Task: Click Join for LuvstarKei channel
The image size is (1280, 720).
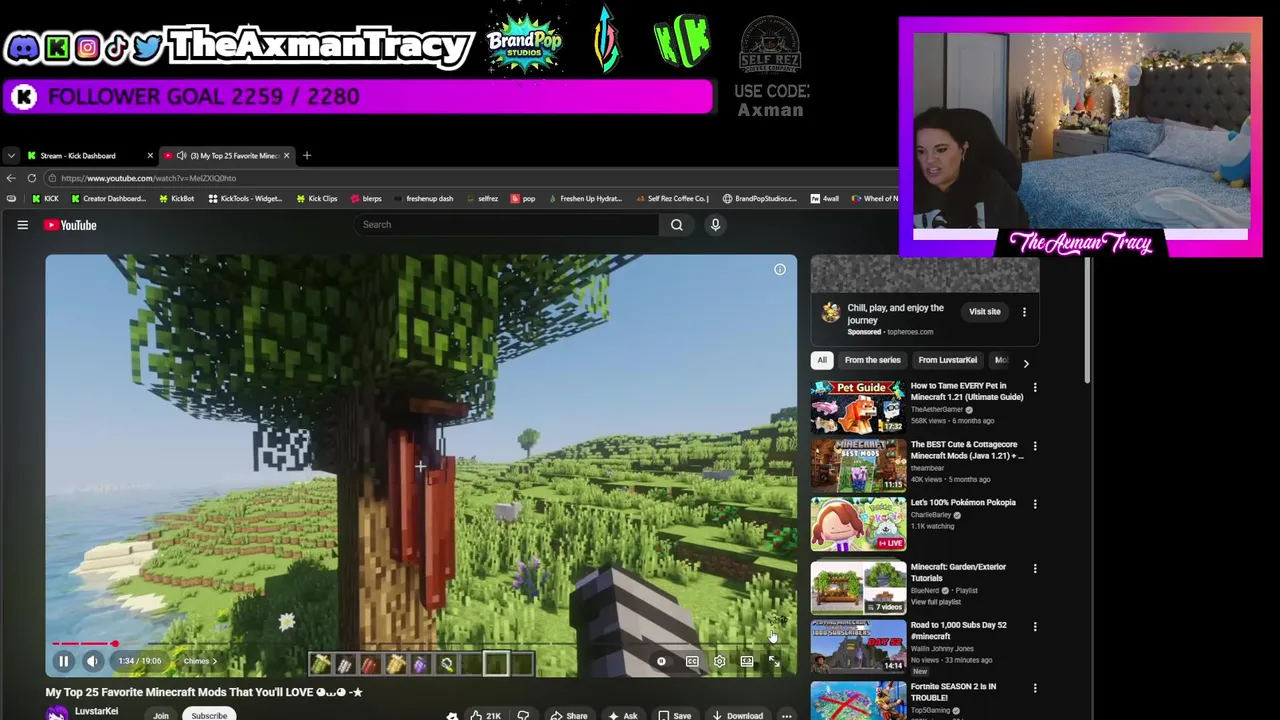Action: coord(161,715)
